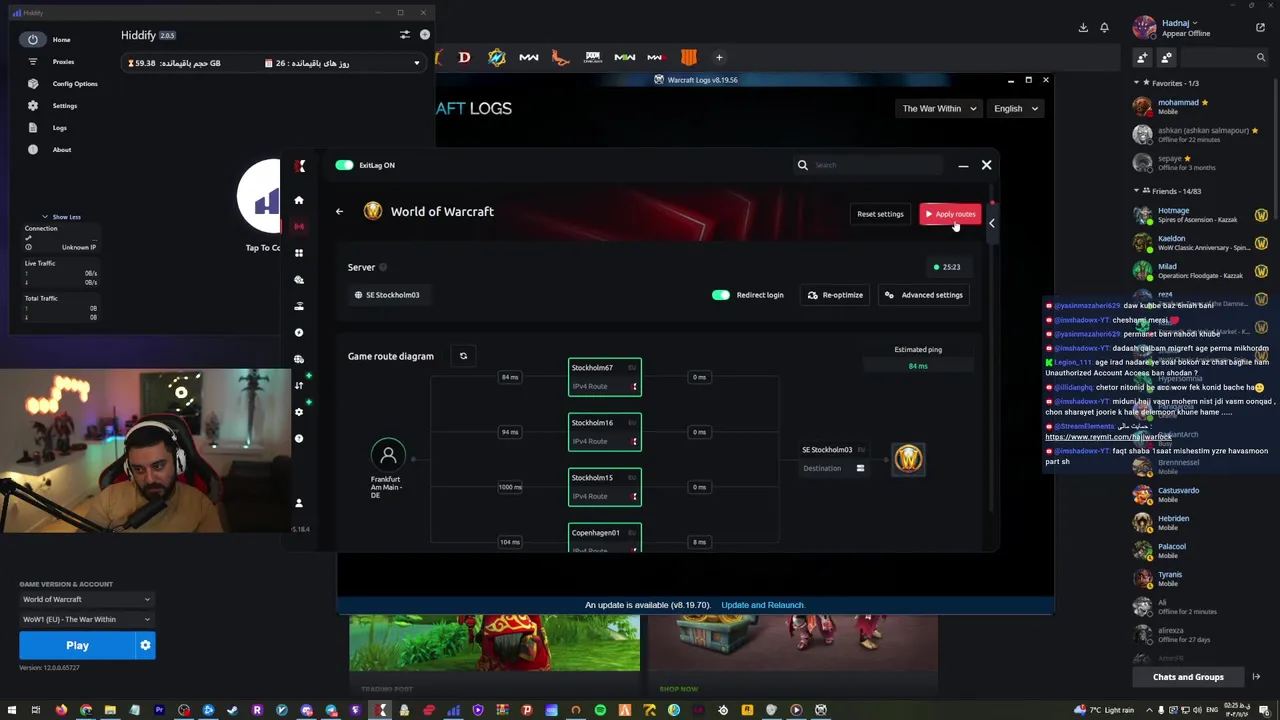This screenshot has width=1280, height=720.
Task: Open Advanced settings in ExitLag
Action: click(x=924, y=295)
